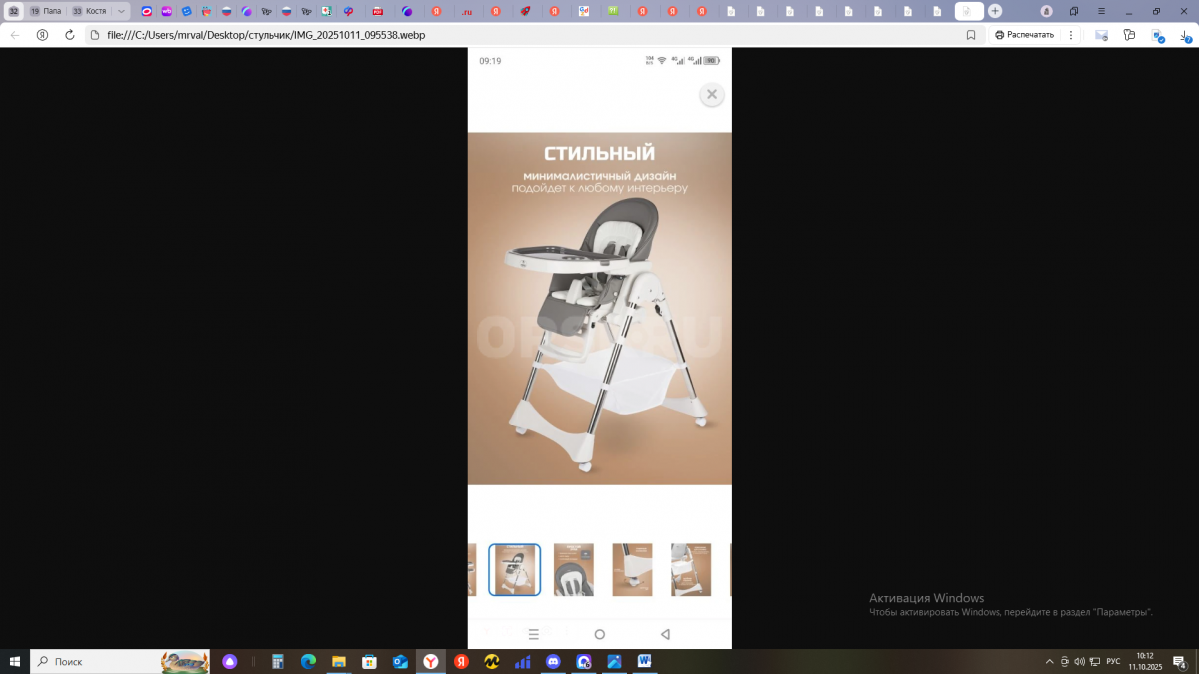1199x674 pixels.
Task: Click the Распечатать print button
Action: point(1024,34)
